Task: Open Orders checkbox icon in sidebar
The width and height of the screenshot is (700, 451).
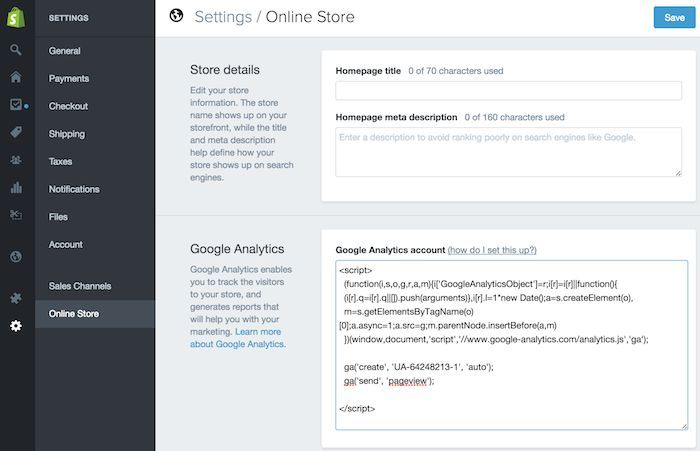Action: (16, 104)
